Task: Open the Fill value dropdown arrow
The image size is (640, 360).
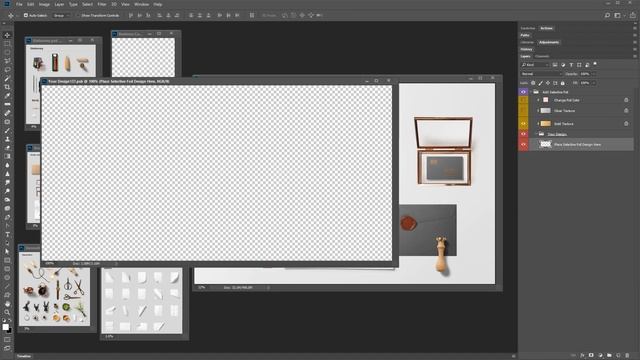Action: [x=594, y=83]
